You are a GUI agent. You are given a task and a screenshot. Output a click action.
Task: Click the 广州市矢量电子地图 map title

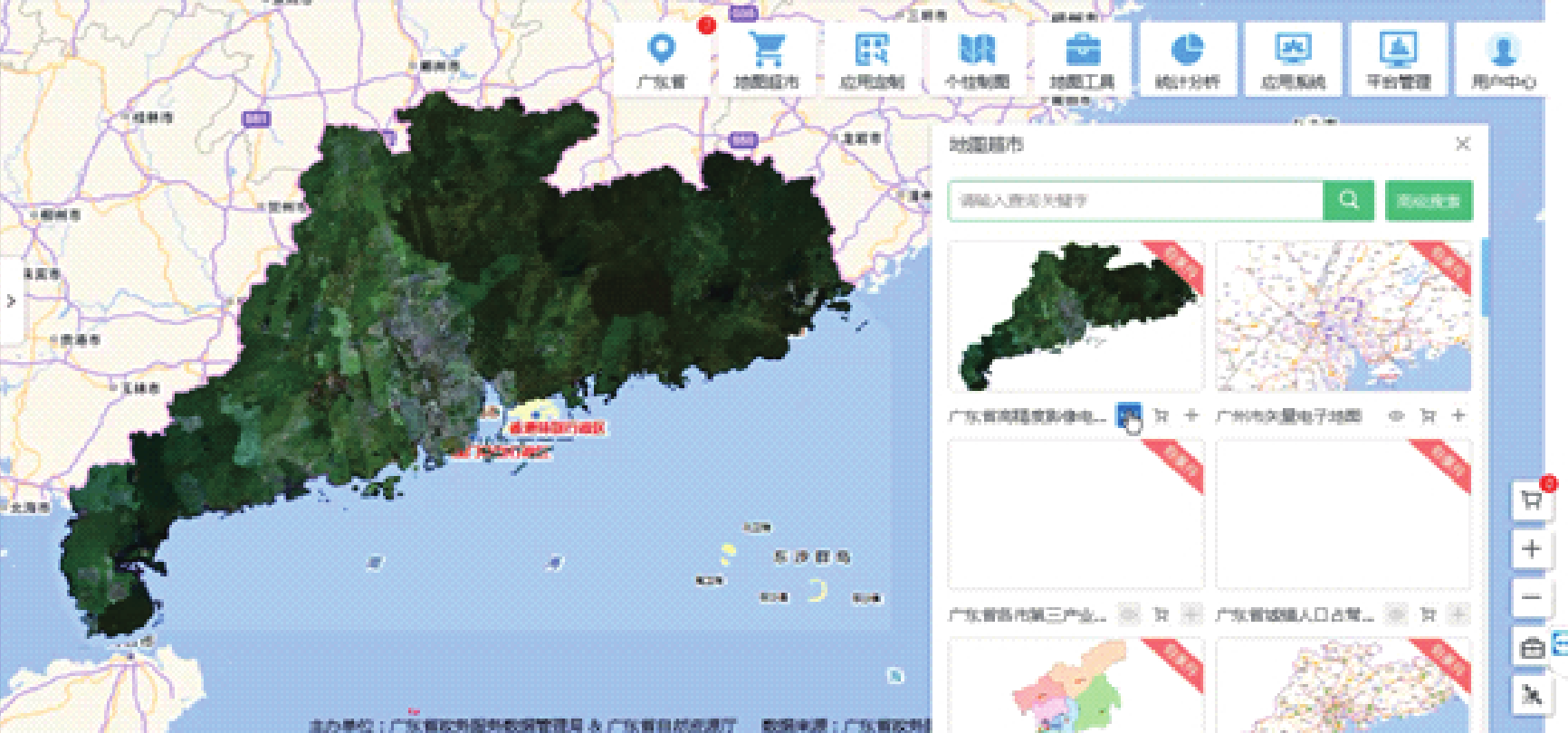[1288, 416]
